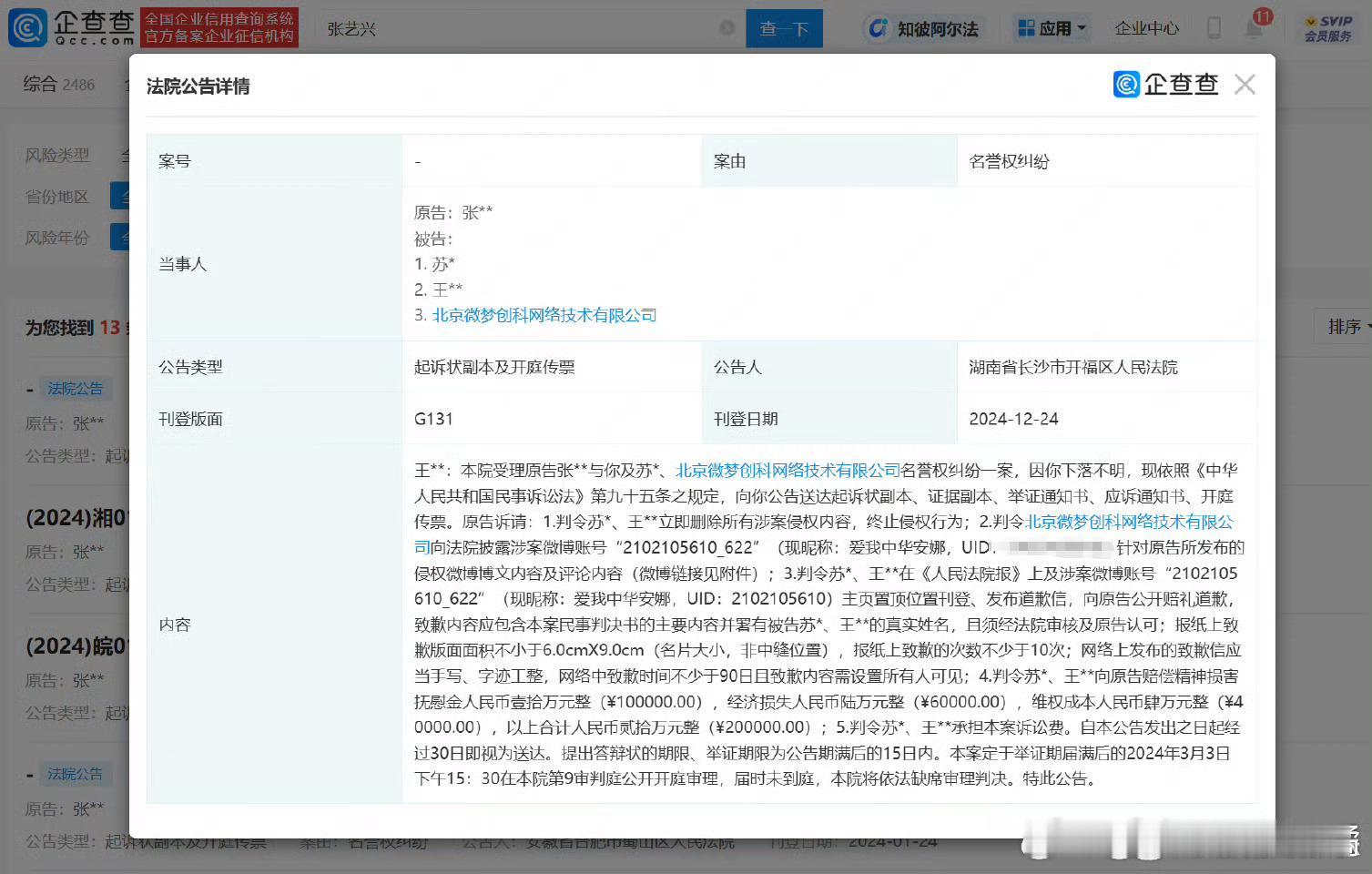
Task: Click the (2024)湘 case entry in background list
Action: click(x=77, y=517)
